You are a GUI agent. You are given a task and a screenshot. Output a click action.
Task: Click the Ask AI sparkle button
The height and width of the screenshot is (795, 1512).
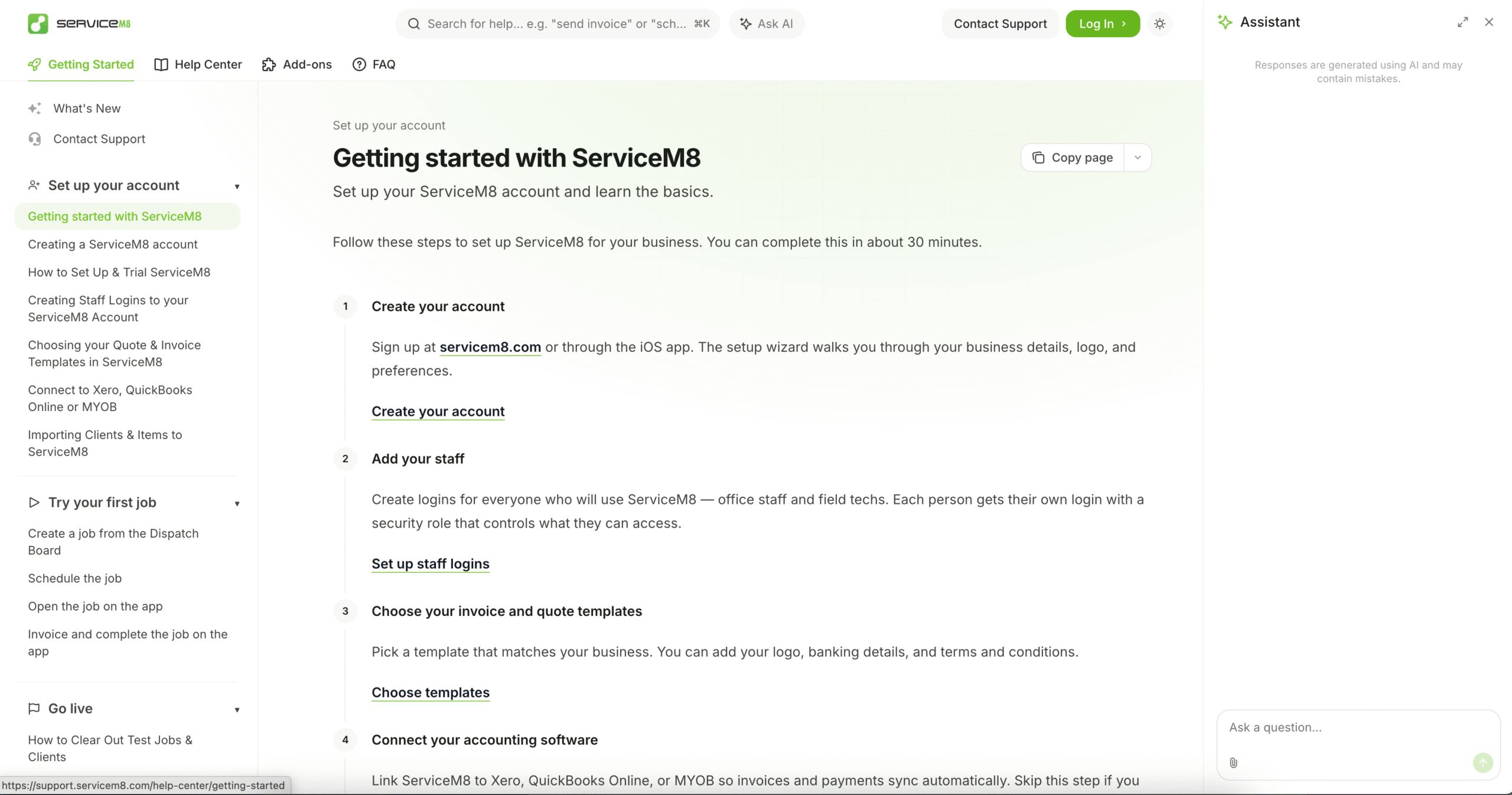click(x=766, y=24)
